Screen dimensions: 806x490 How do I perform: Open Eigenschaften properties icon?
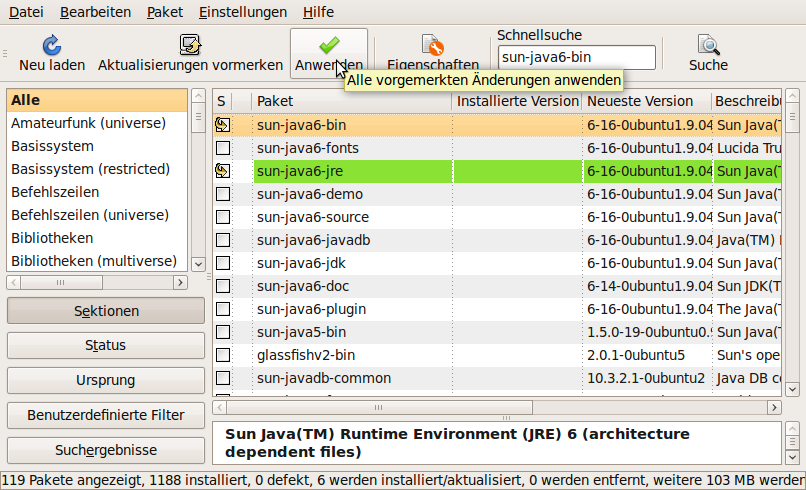tap(432, 45)
